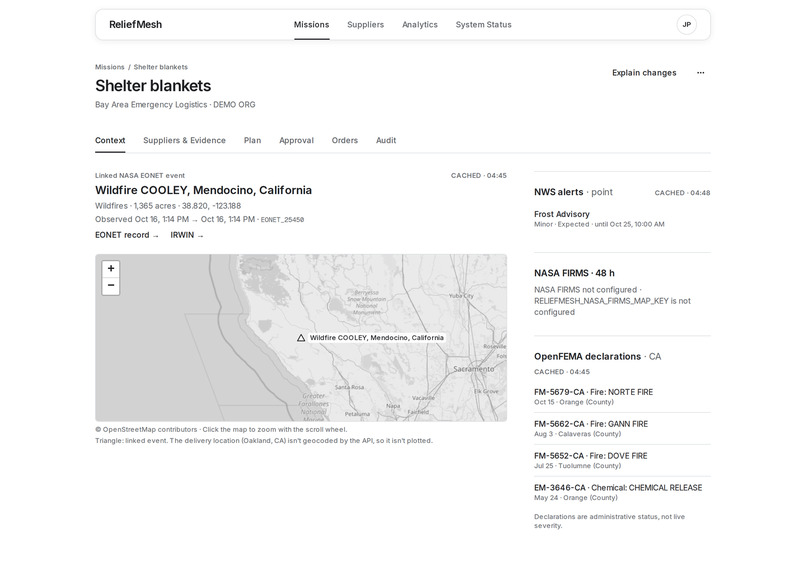
Task: Open the Audit tab
Action: (386, 140)
